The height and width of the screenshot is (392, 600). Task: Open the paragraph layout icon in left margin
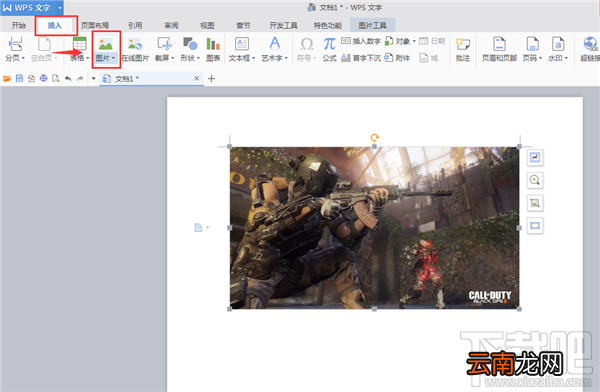coord(198,228)
